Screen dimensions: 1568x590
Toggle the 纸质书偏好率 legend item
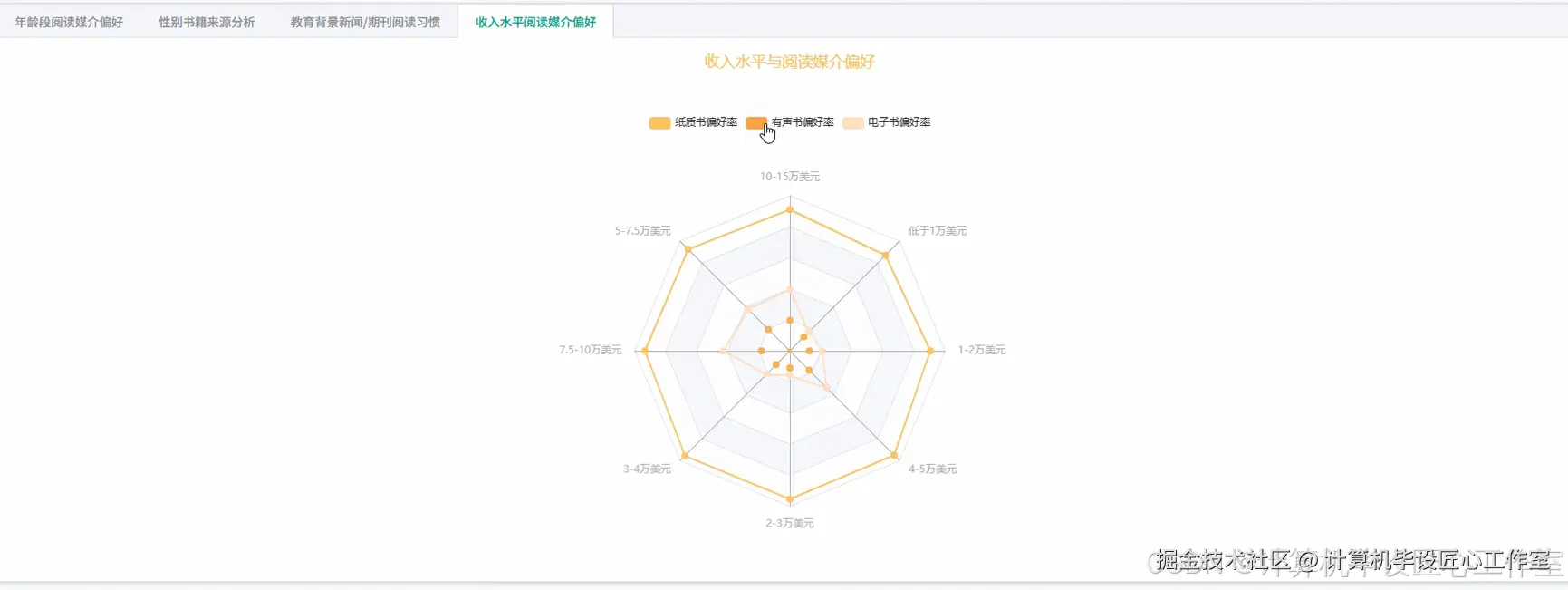click(702, 122)
